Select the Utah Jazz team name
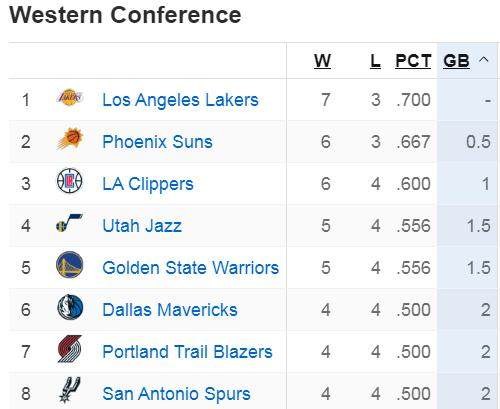Image resolution: width=500 pixels, height=409 pixels. pos(142,226)
